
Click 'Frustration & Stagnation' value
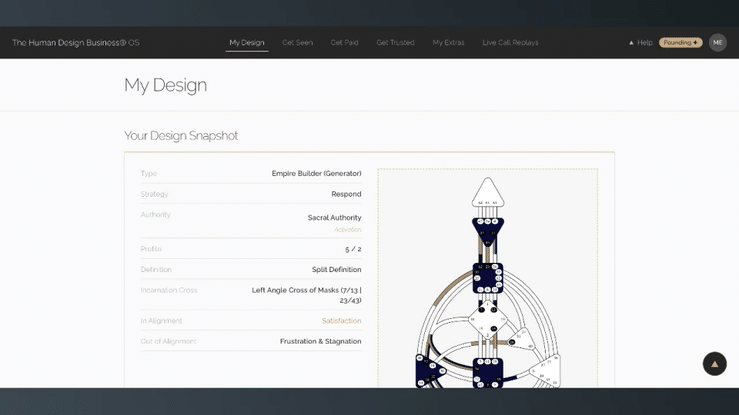(x=320, y=341)
